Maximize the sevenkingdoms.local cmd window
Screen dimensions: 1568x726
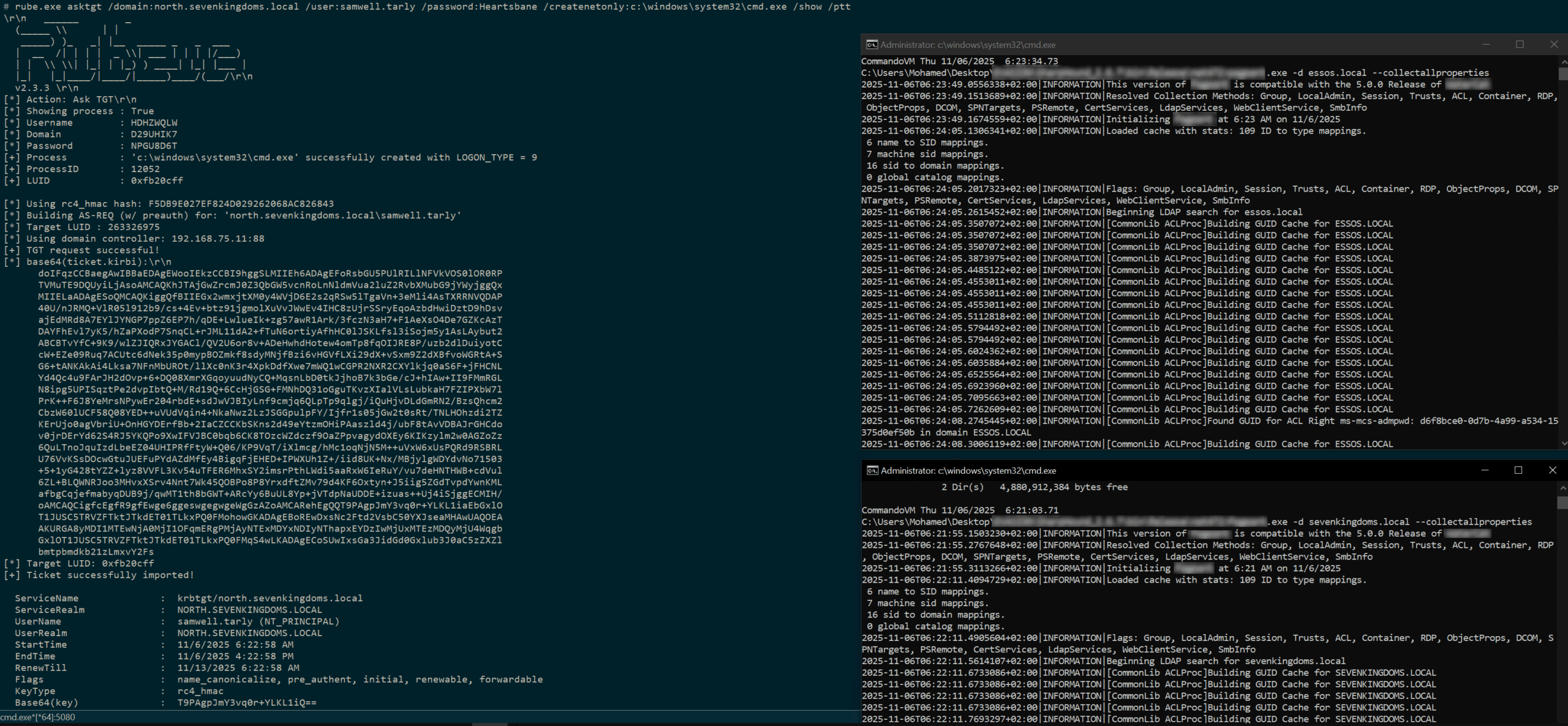point(1518,470)
